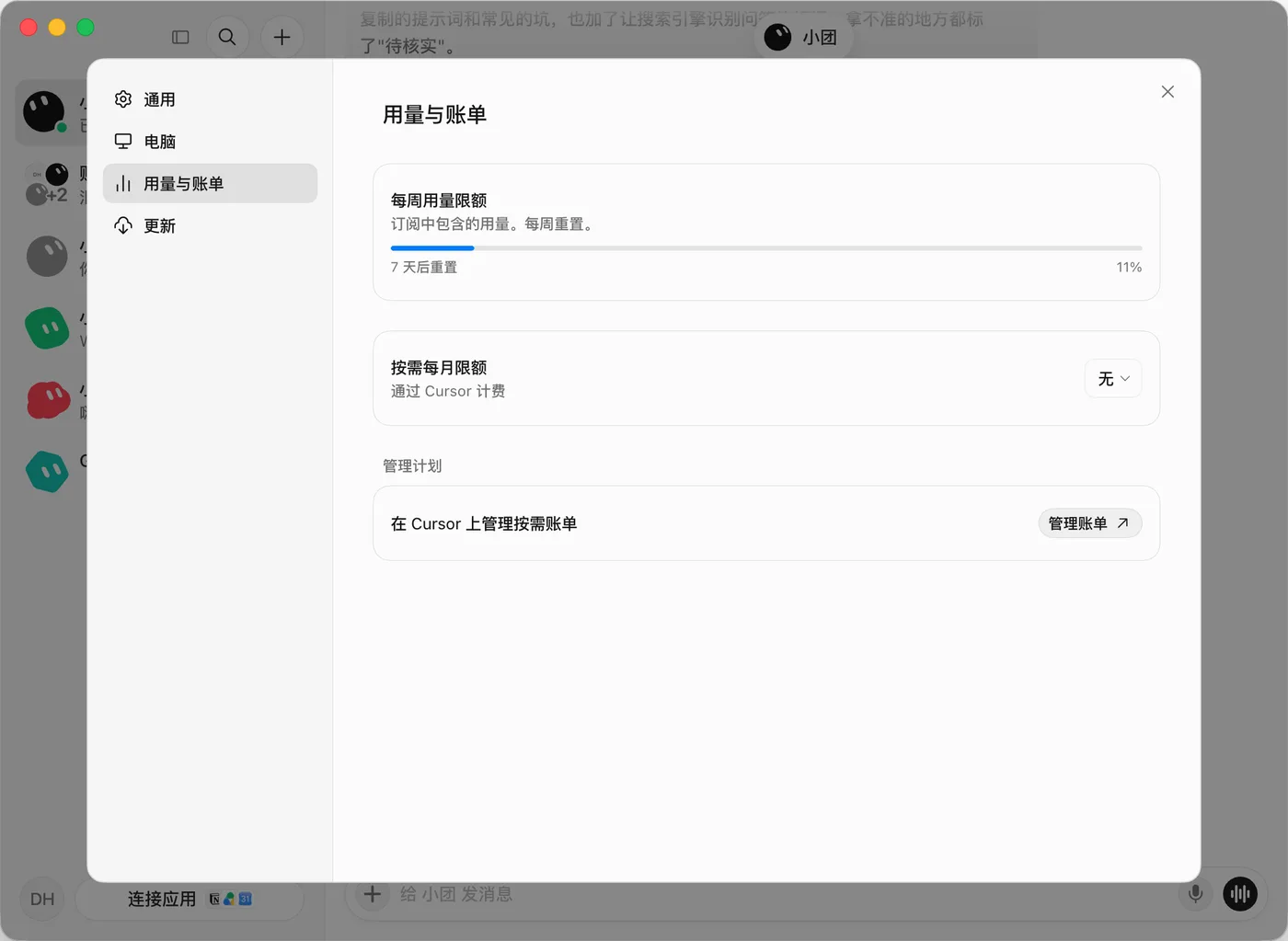The image size is (1288, 941).
Task: Open the DH user profile avatar
Action: [42, 900]
